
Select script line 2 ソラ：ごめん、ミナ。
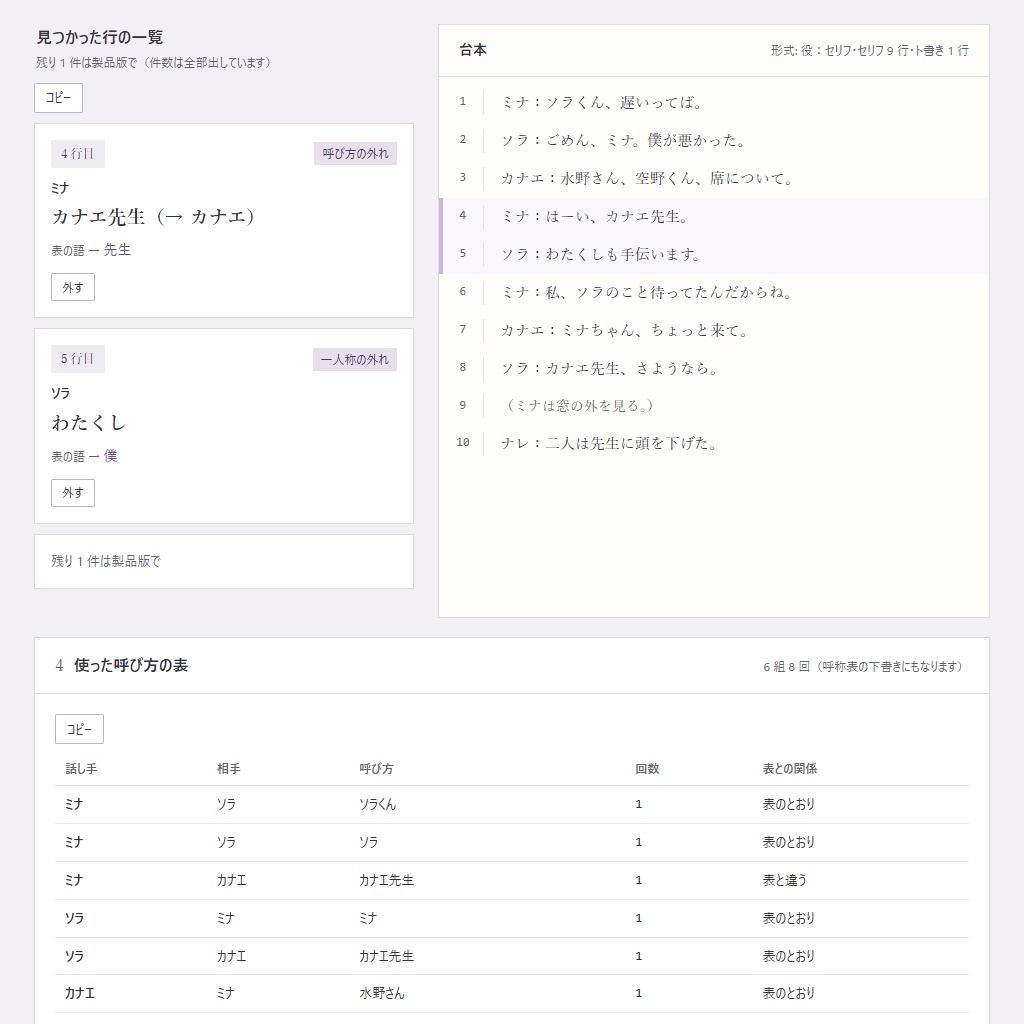pos(714,140)
